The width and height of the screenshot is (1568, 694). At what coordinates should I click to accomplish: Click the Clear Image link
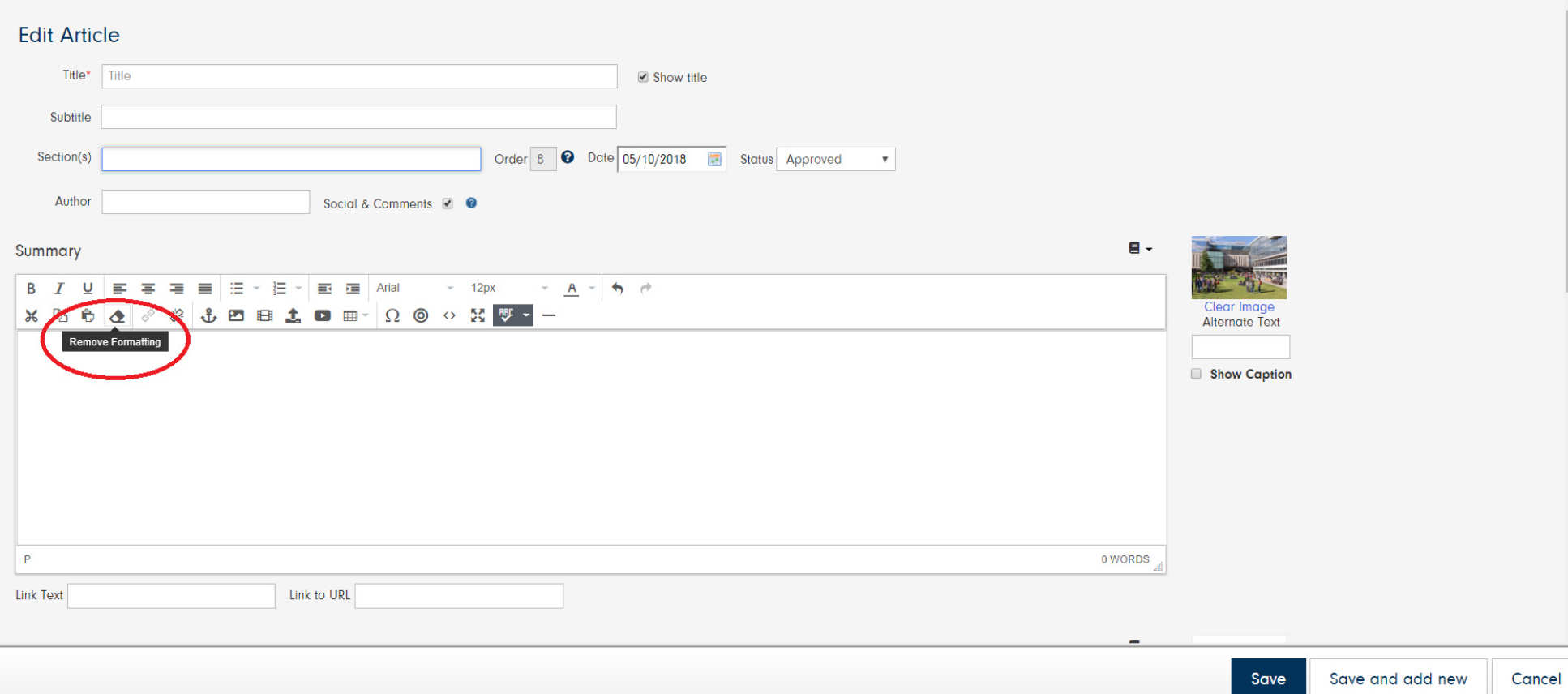[1238, 306]
